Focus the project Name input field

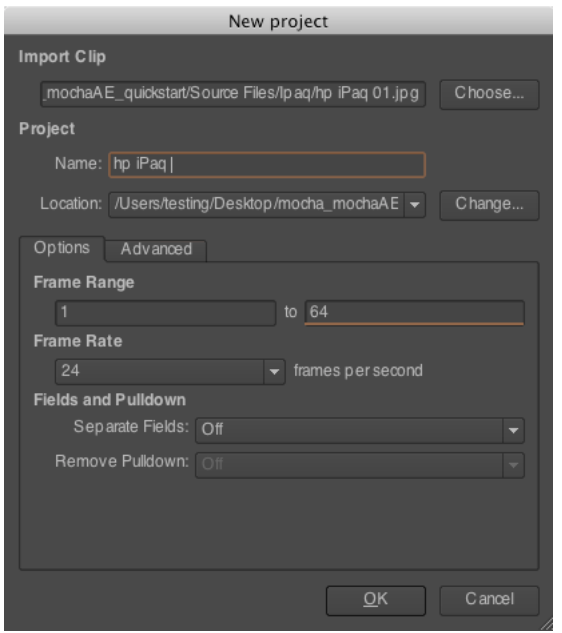(267, 165)
